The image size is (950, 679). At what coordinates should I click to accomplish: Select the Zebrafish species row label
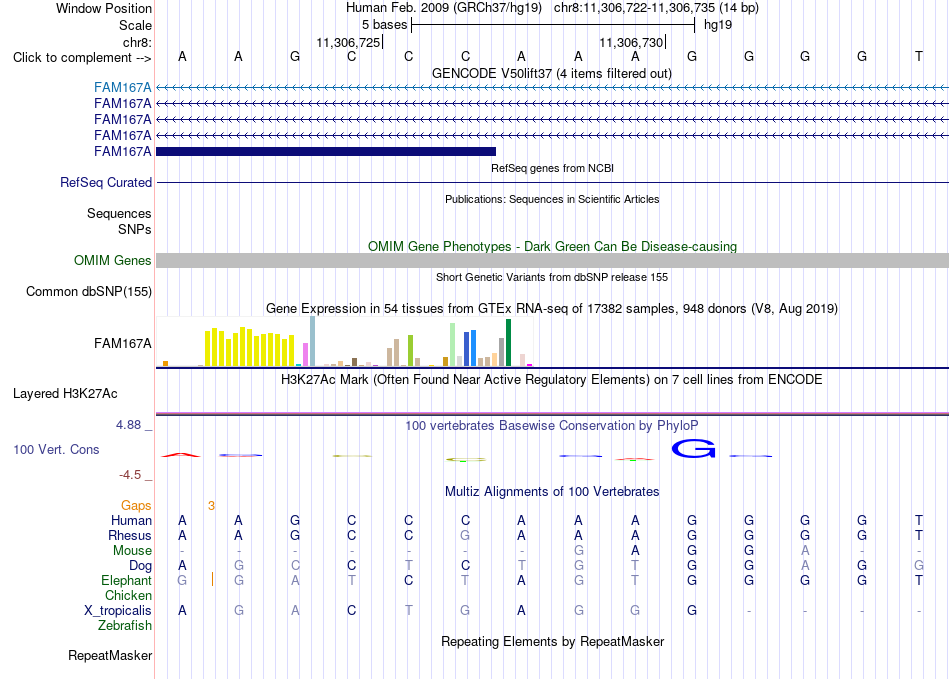pyautogui.click(x=125, y=625)
